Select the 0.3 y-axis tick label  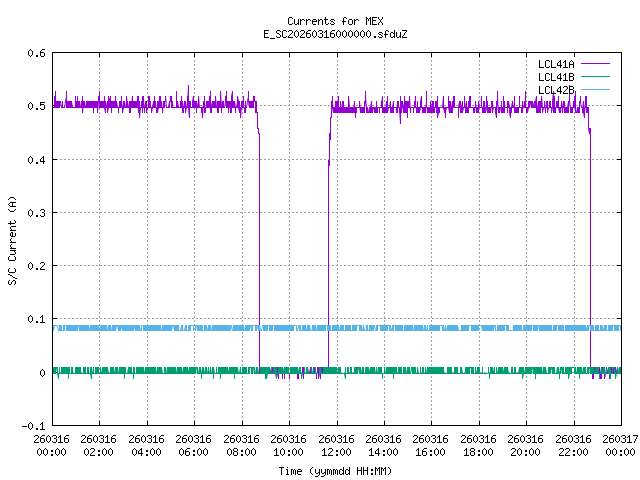click(x=35, y=213)
